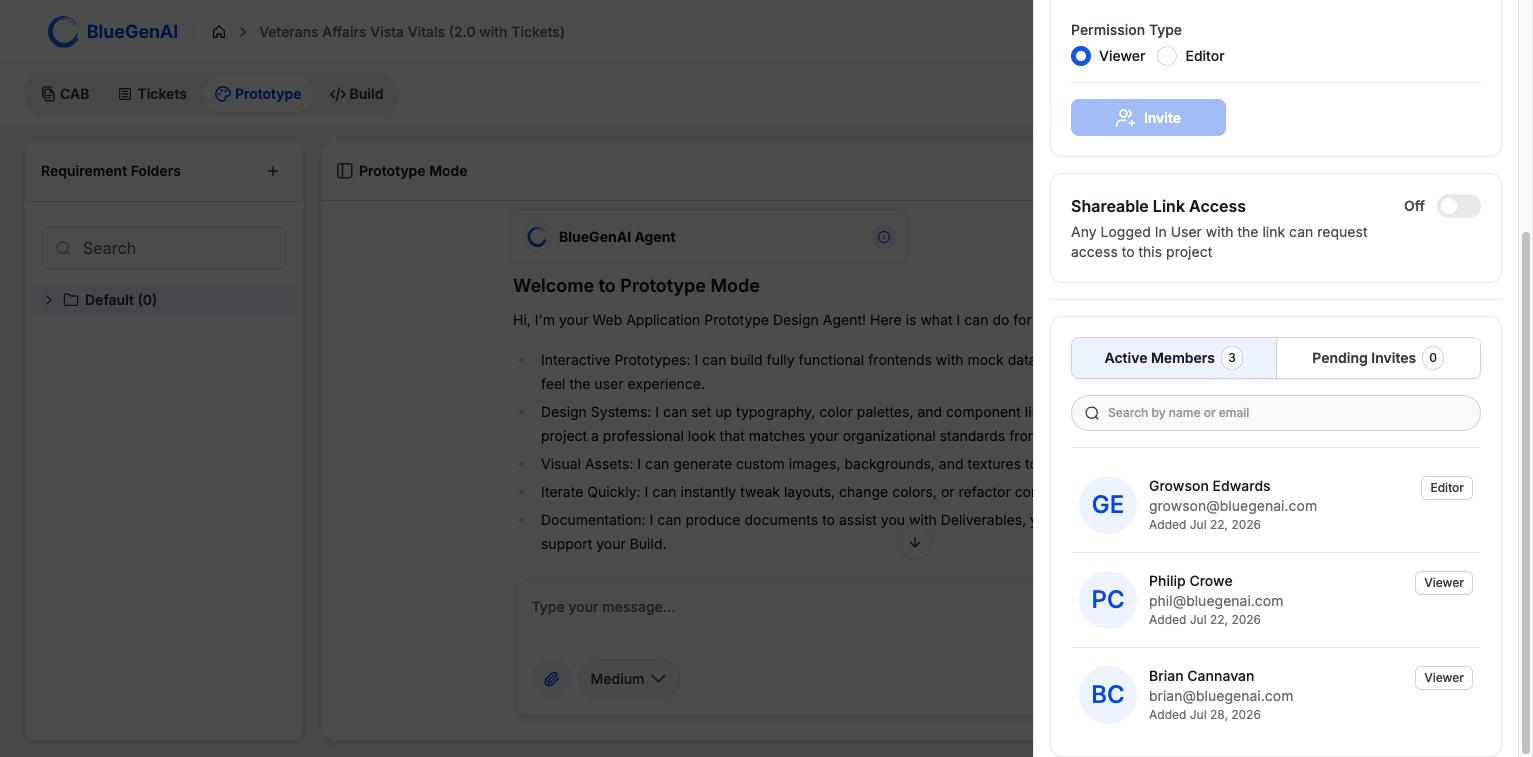
Task: Switch to the Pending Invites tab
Action: [1378, 358]
